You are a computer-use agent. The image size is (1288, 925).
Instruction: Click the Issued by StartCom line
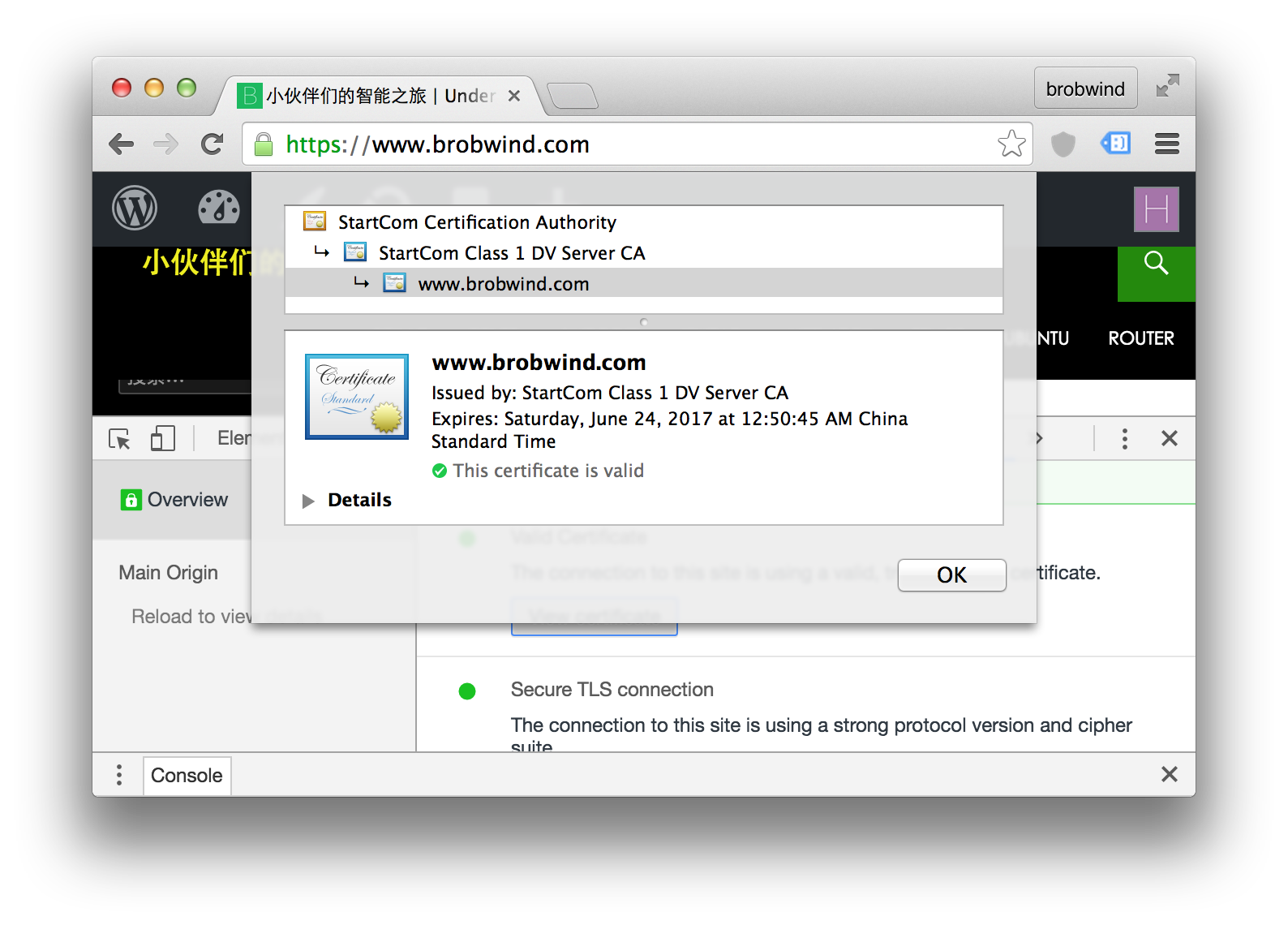[x=610, y=393]
